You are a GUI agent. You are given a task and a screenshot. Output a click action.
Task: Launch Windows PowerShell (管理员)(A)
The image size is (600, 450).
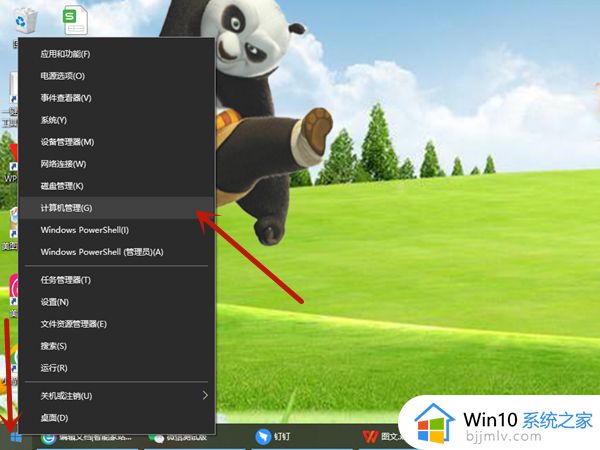(117, 252)
